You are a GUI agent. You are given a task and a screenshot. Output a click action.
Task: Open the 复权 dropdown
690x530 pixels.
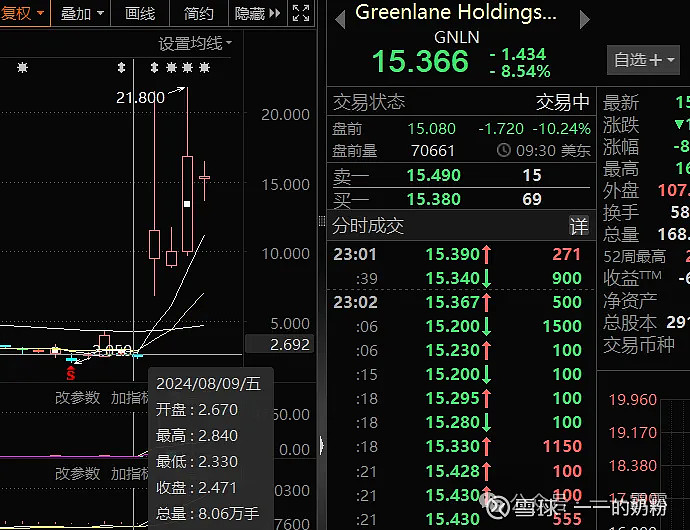click(x=23, y=13)
